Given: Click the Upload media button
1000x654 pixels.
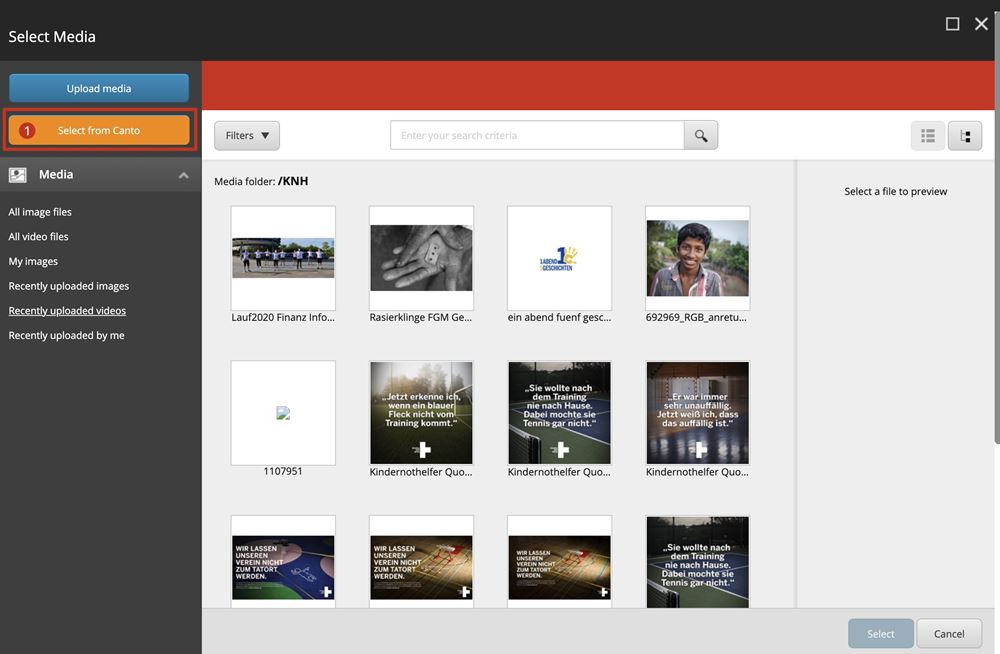Looking at the screenshot, I should tap(99, 89).
